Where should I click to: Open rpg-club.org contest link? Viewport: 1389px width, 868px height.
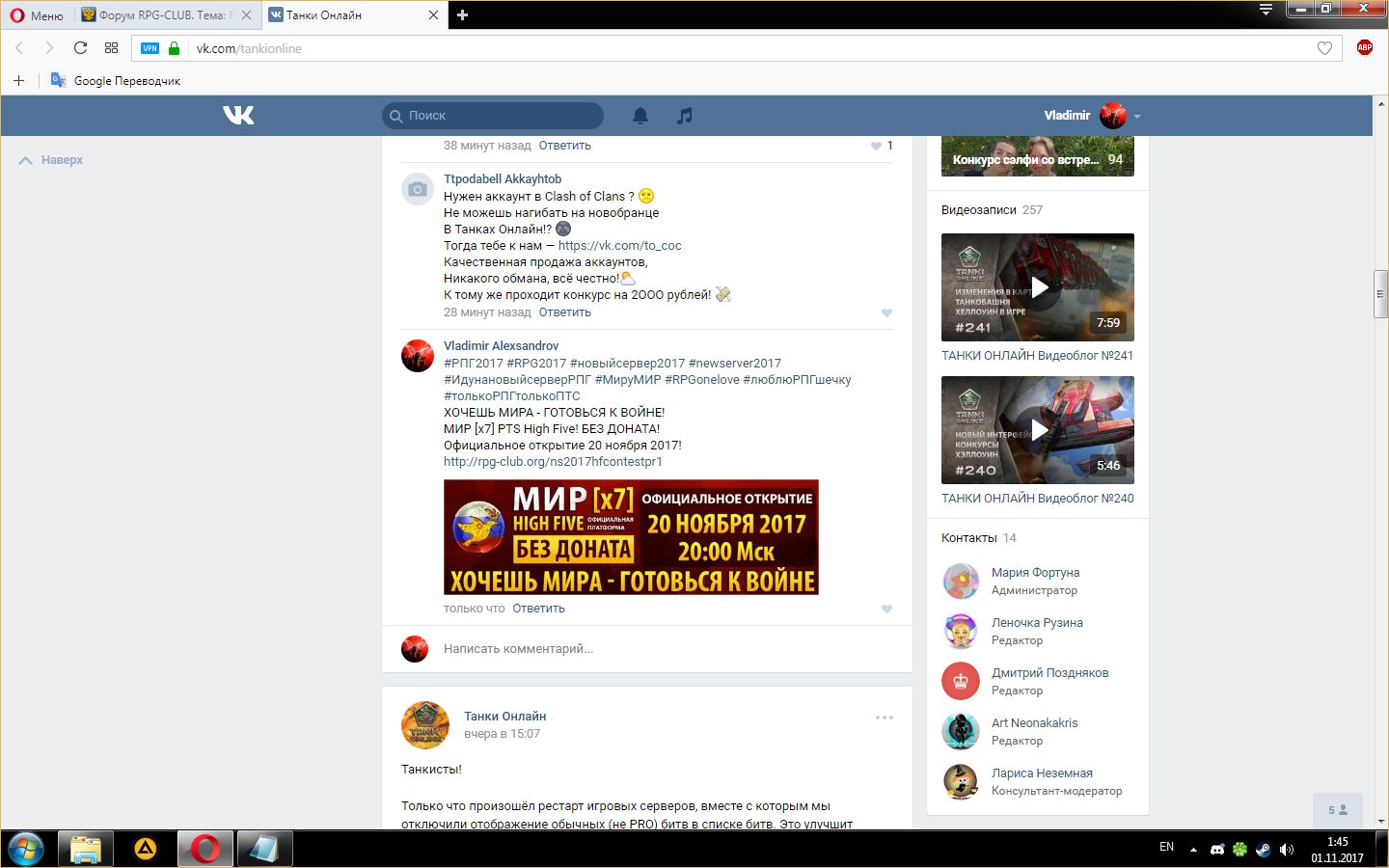(x=553, y=462)
